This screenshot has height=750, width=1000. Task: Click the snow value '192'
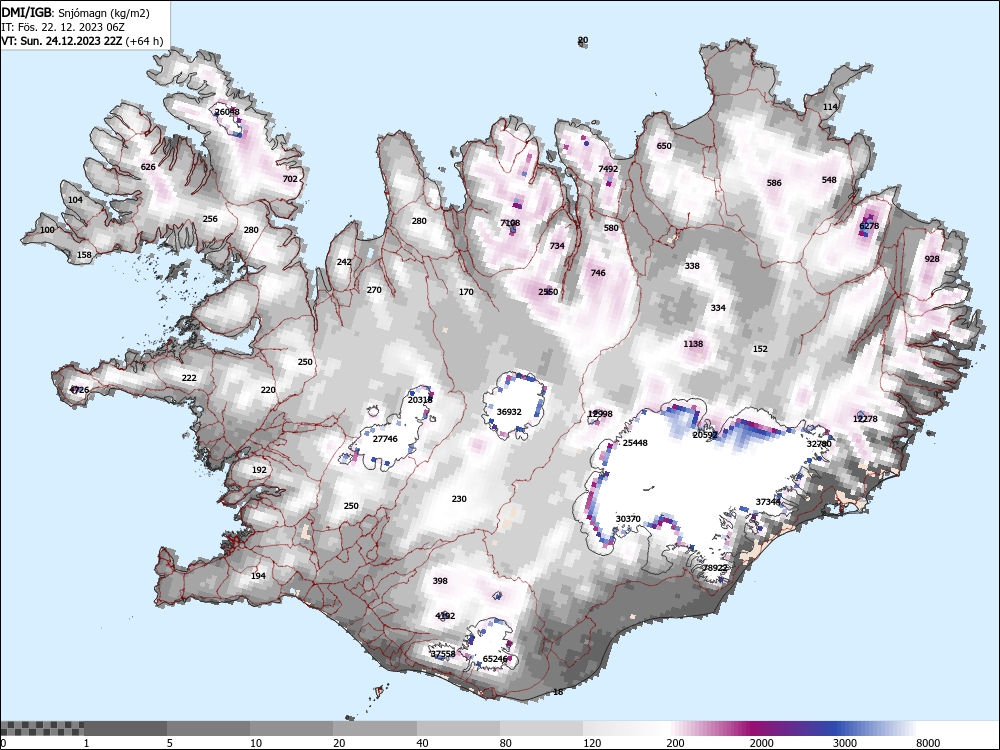click(x=259, y=470)
